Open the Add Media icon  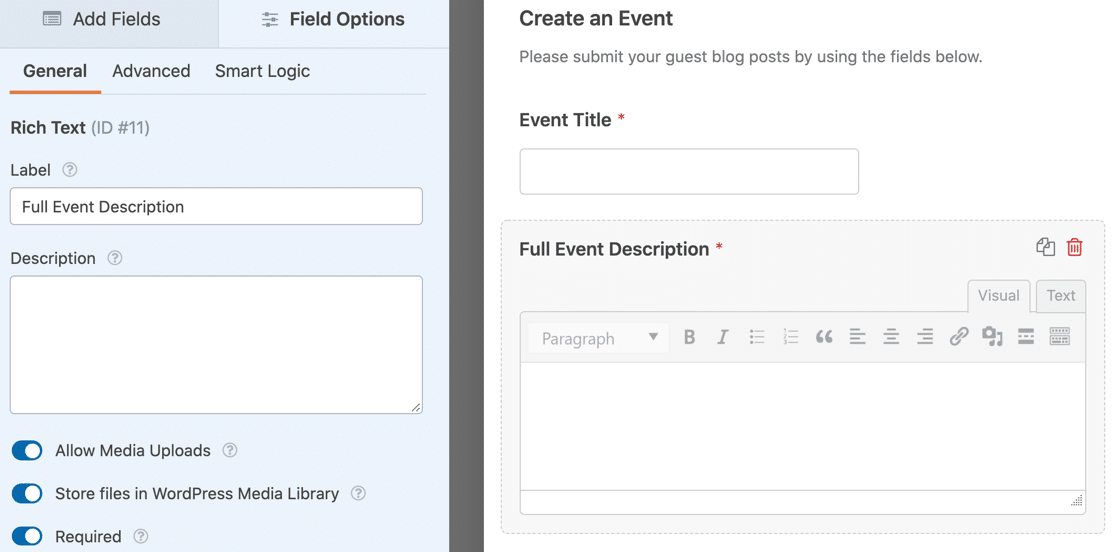pyautogui.click(x=992, y=336)
